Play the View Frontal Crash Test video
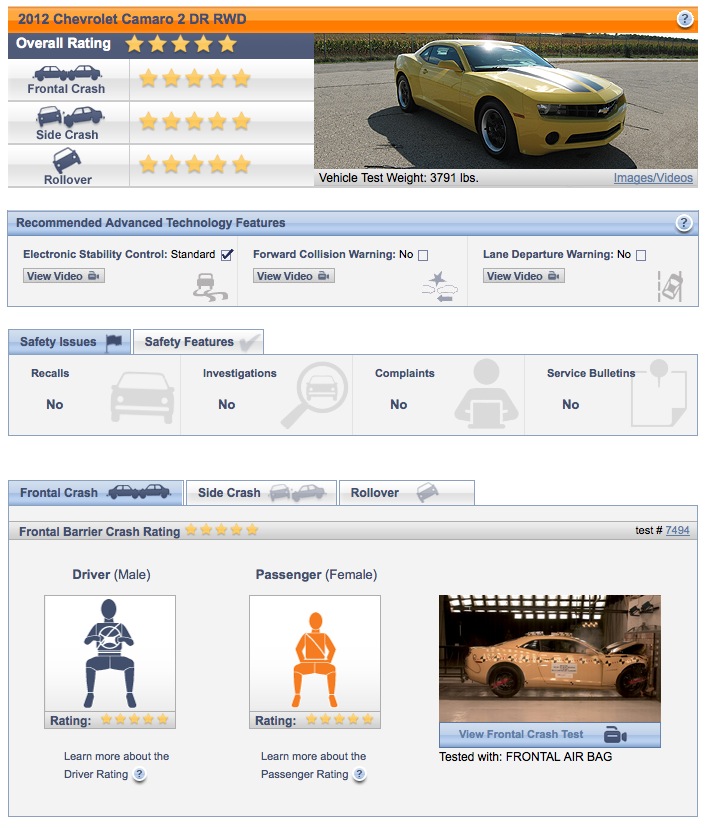 click(550, 735)
